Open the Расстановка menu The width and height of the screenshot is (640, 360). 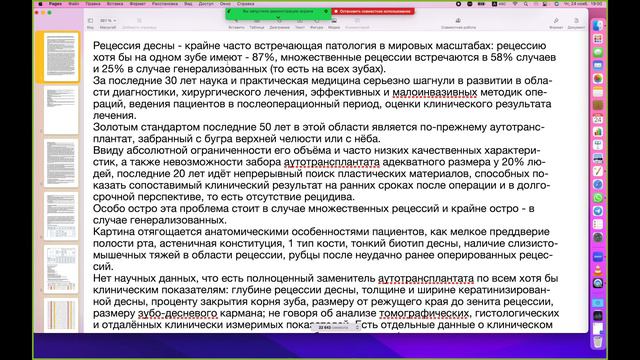pyautogui.click(x=164, y=4)
